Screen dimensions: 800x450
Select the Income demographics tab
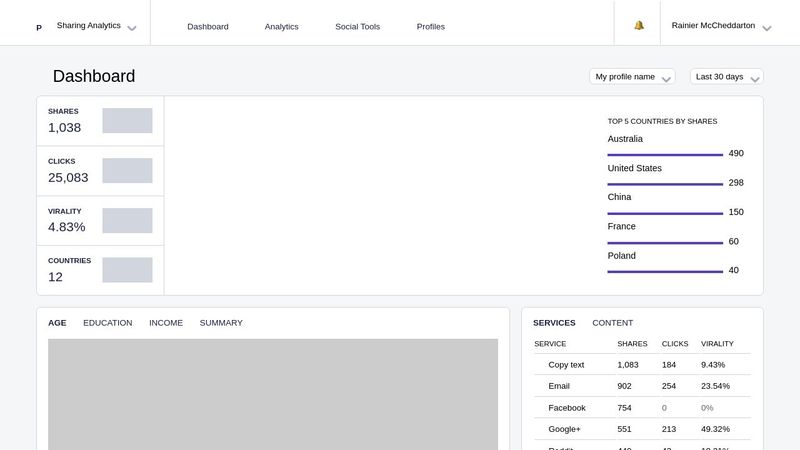point(166,323)
